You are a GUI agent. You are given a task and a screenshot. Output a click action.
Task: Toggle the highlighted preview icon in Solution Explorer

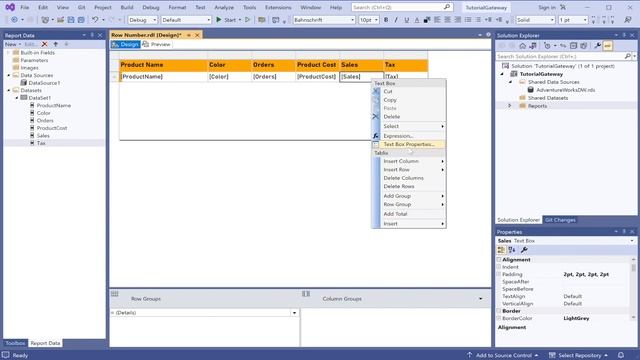[607, 46]
